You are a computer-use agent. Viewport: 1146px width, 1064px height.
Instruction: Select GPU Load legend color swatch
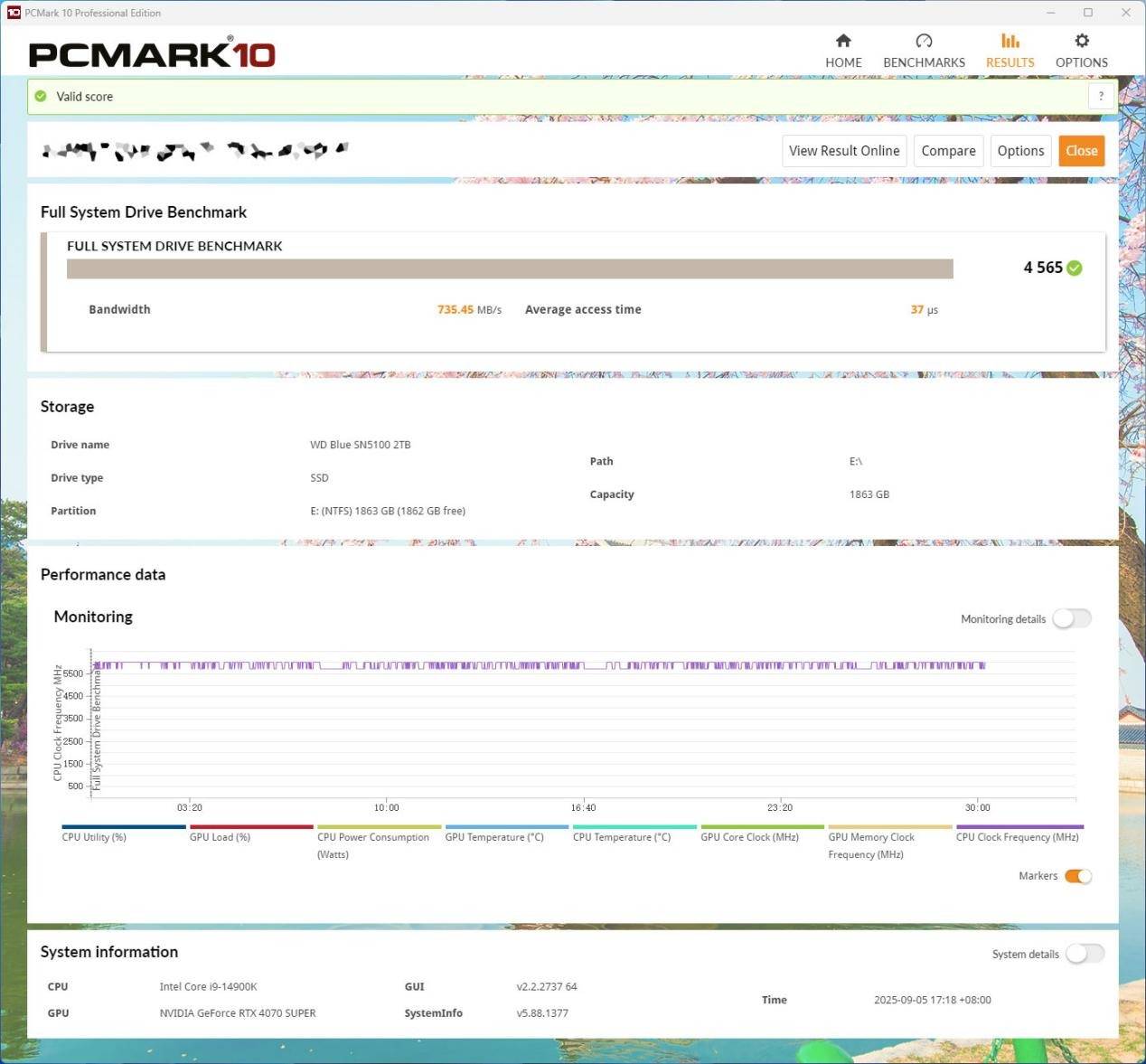(x=251, y=826)
